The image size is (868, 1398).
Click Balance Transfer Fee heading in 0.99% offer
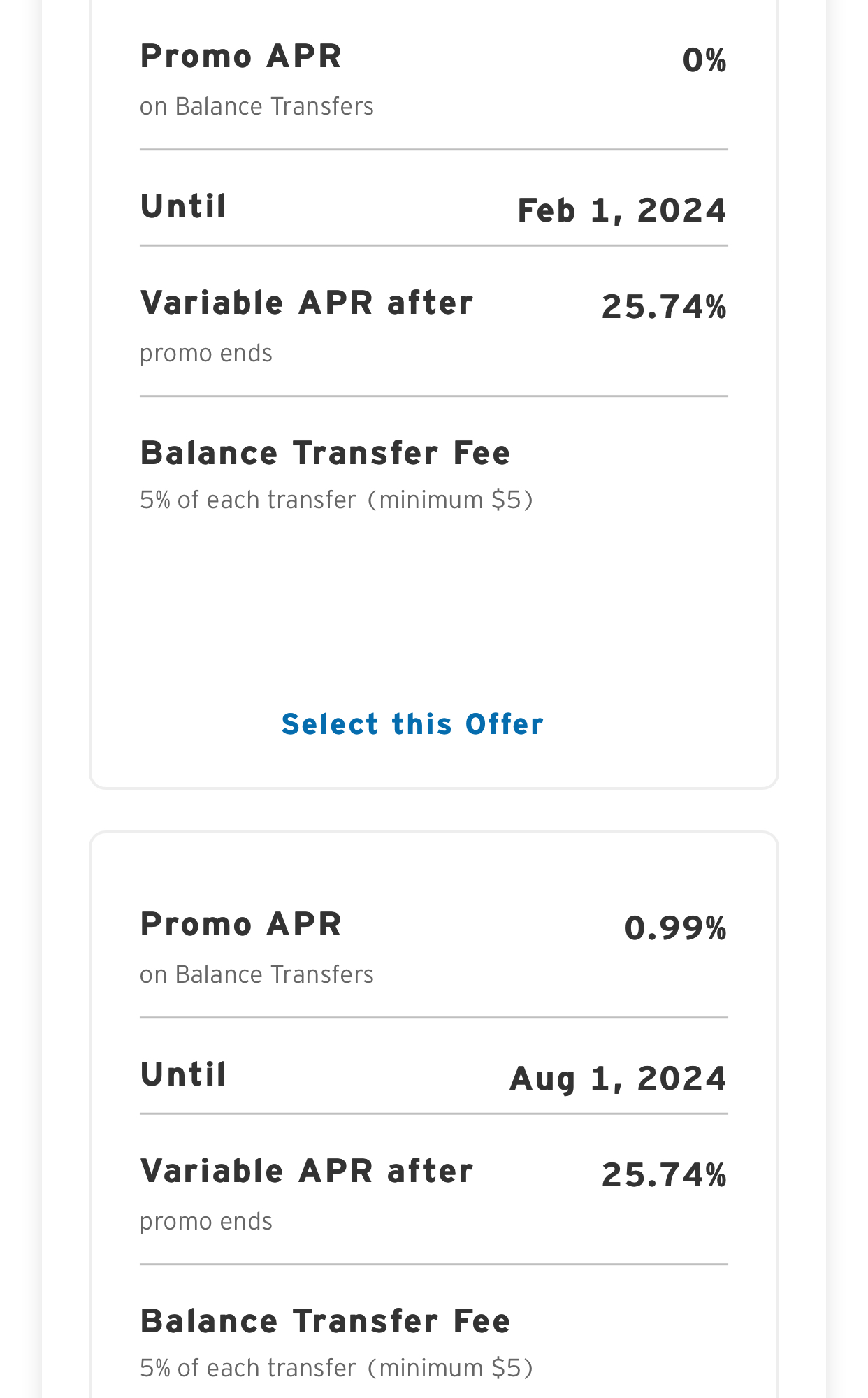(326, 1321)
